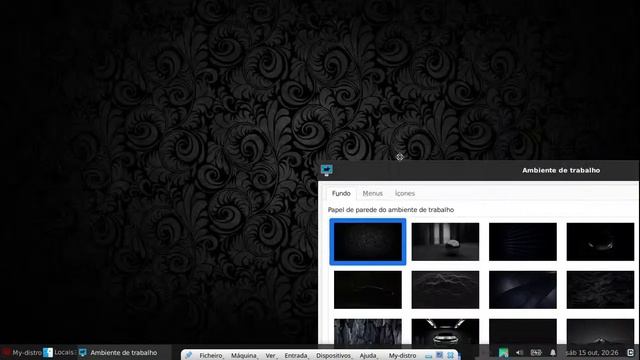Choose the dark car headlight wallpaper
This screenshot has height=360, width=640.
point(600,242)
